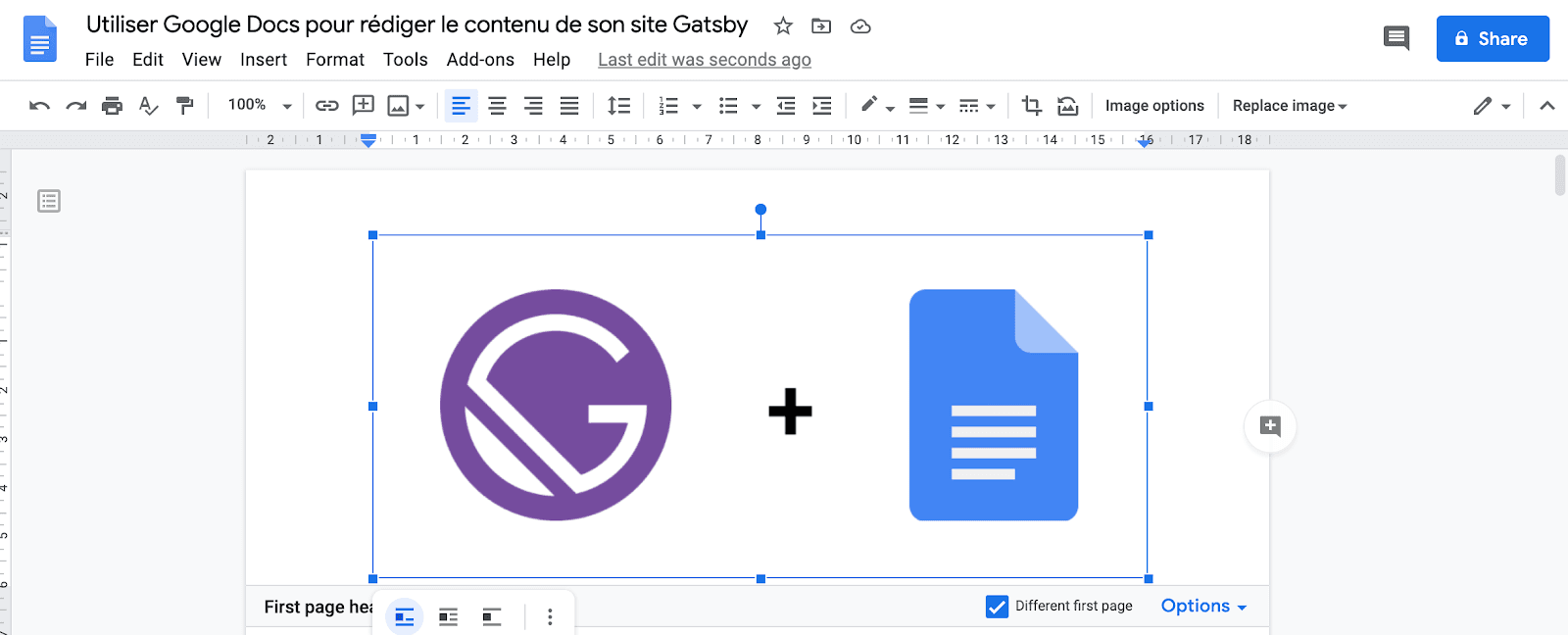Click the right indent marker on ruler
This screenshot has width=1568, height=635.
point(1145,143)
